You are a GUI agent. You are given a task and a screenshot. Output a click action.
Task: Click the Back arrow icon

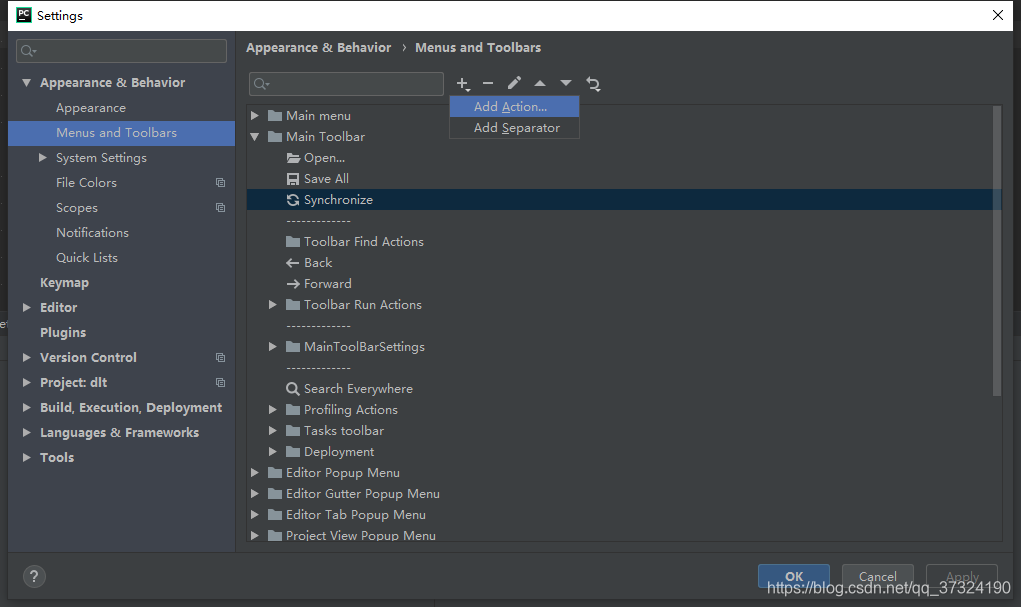click(x=293, y=263)
